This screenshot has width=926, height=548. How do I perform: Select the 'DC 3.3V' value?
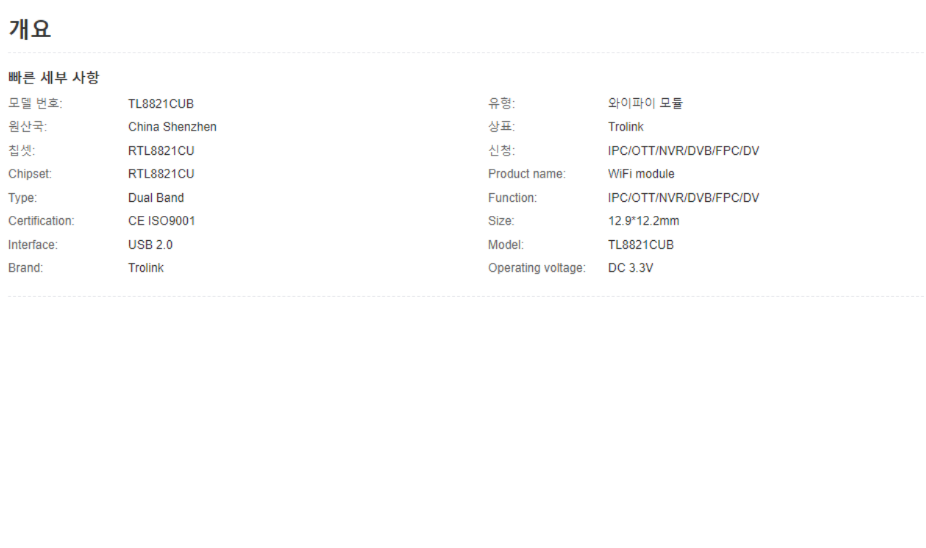(631, 268)
